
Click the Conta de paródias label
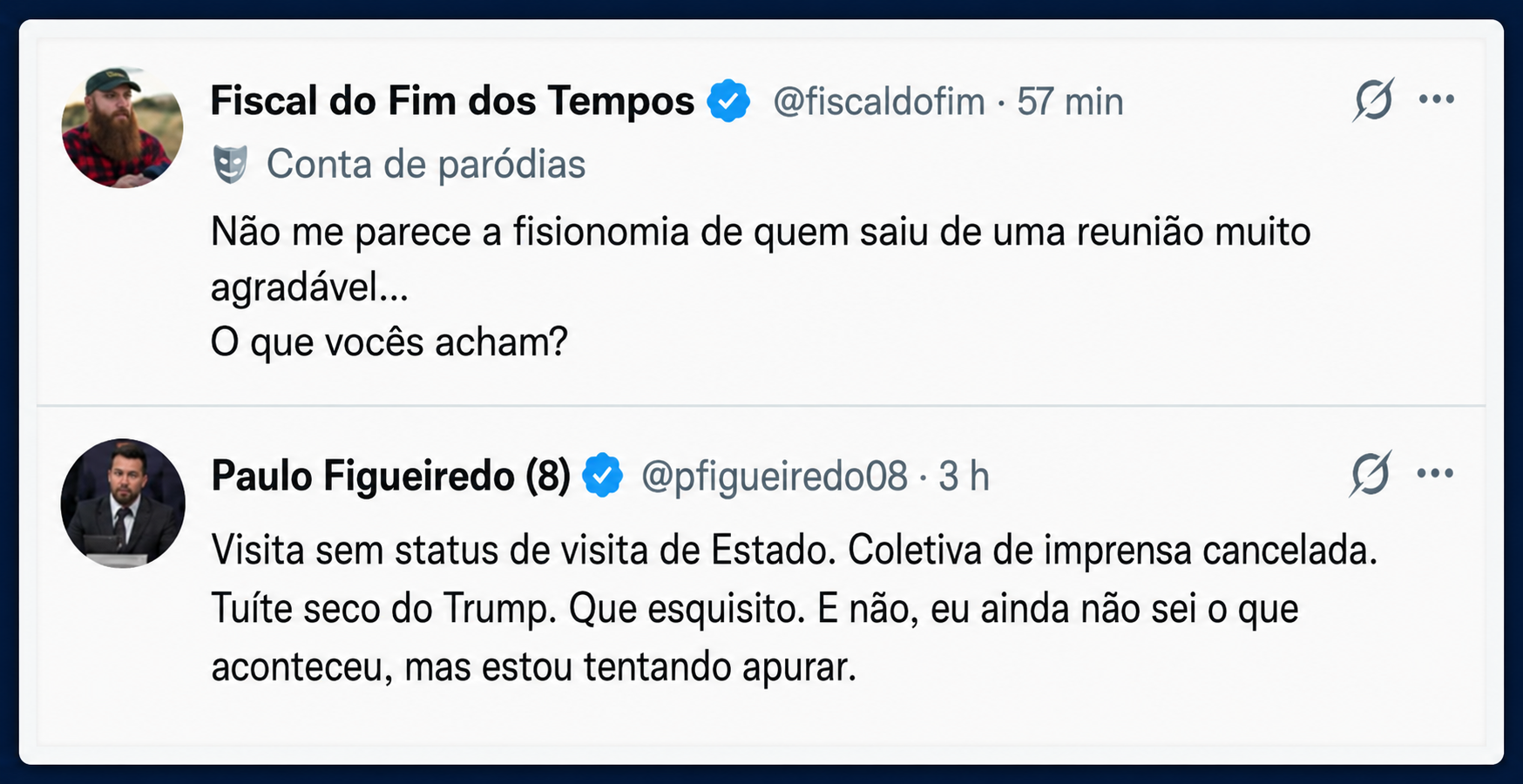tap(426, 164)
